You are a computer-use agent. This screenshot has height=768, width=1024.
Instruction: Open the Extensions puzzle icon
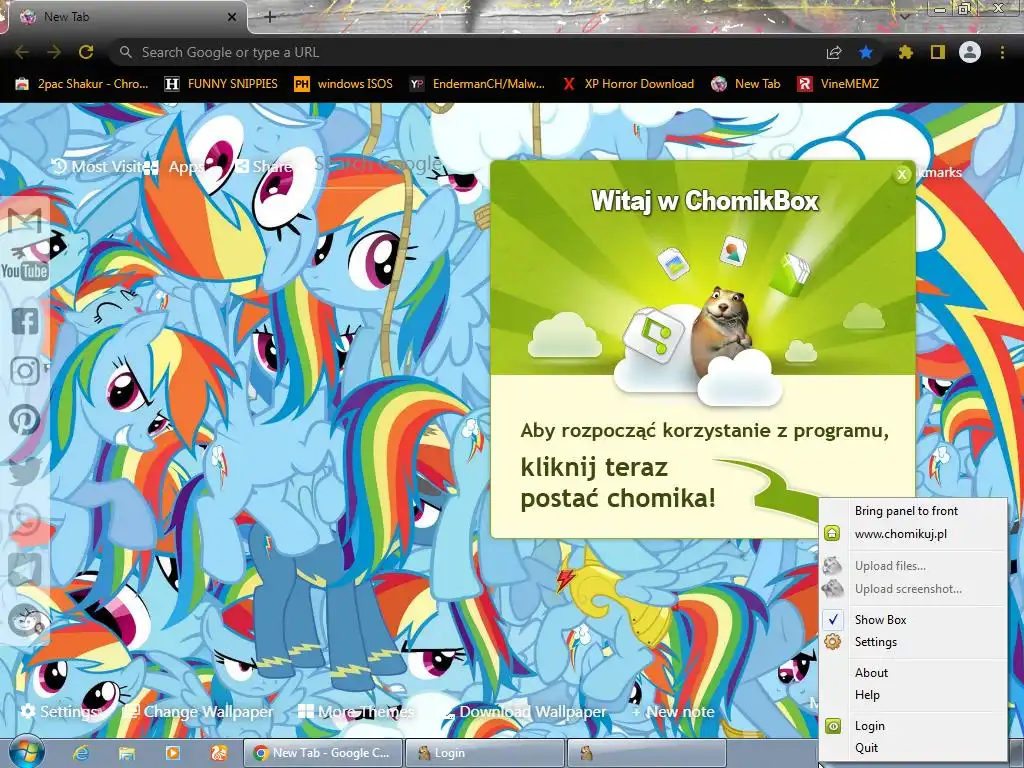[905, 52]
